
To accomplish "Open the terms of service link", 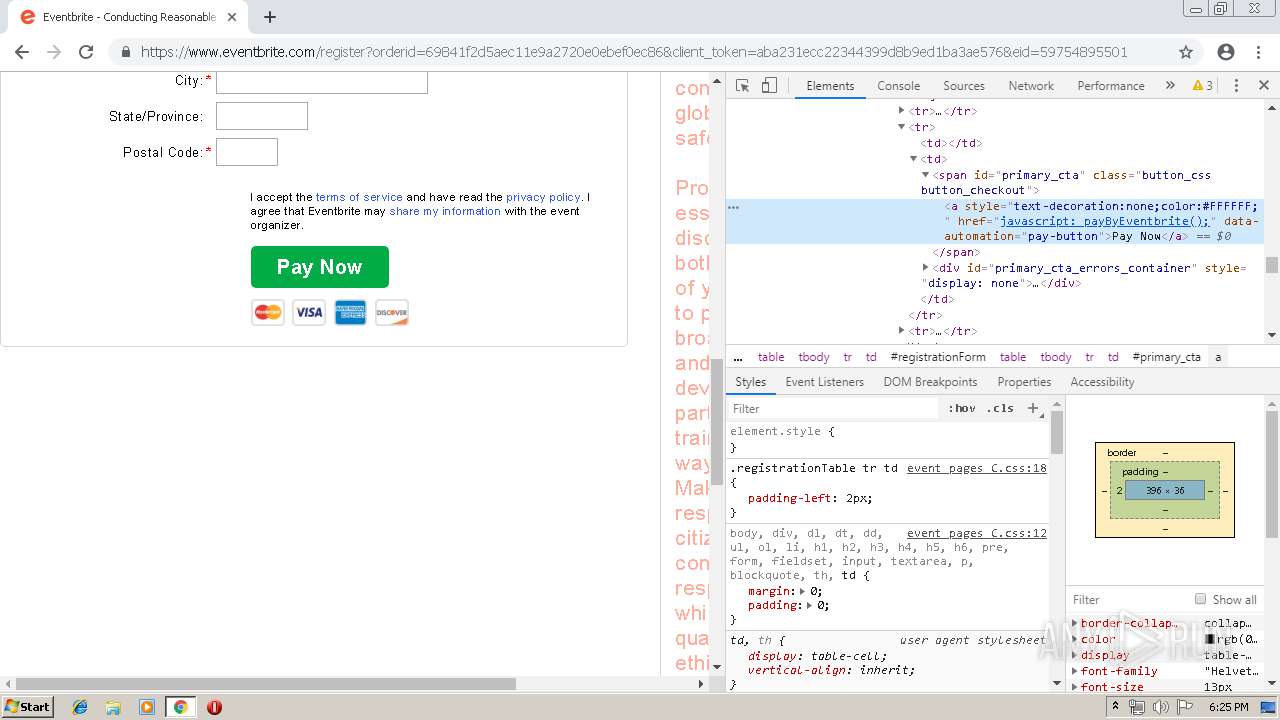I will click(359, 197).
